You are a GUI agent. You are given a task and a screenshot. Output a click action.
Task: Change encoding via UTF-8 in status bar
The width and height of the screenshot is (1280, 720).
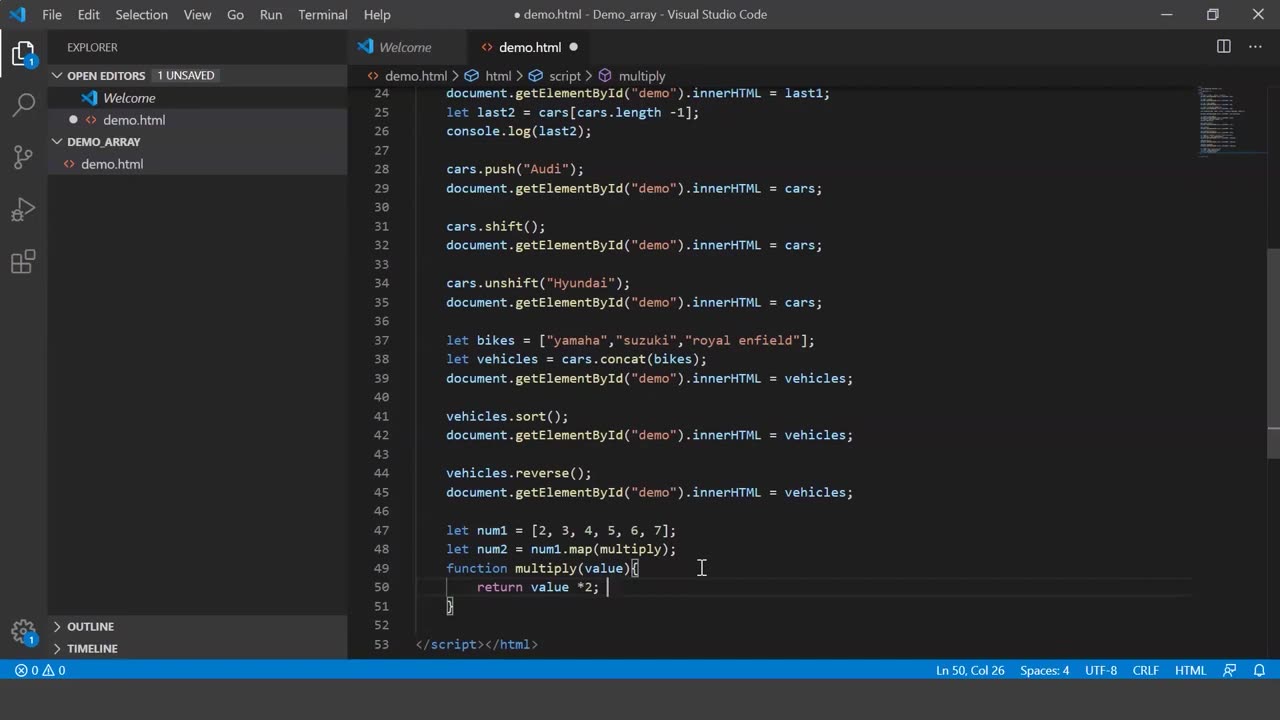pyautogui.click(x=1101, y=670)
